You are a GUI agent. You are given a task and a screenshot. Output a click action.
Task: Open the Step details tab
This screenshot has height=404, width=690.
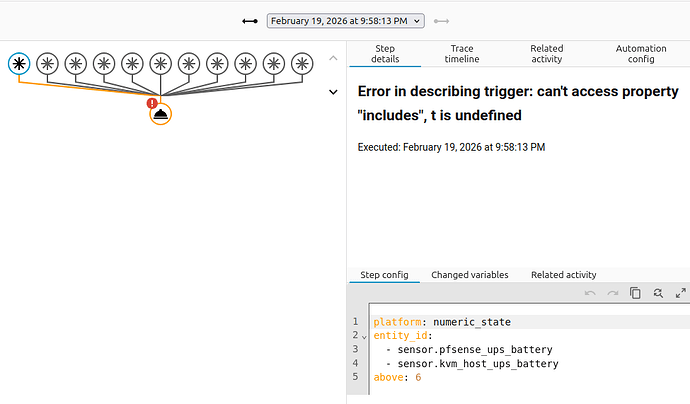point(385,54)
